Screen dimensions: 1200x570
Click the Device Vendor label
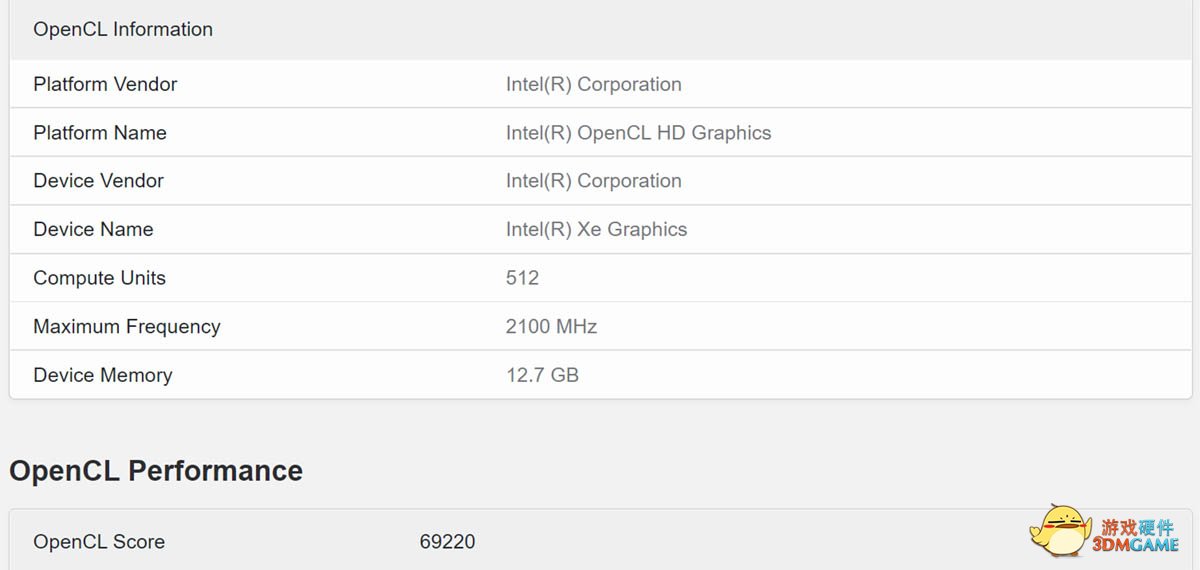98,180
